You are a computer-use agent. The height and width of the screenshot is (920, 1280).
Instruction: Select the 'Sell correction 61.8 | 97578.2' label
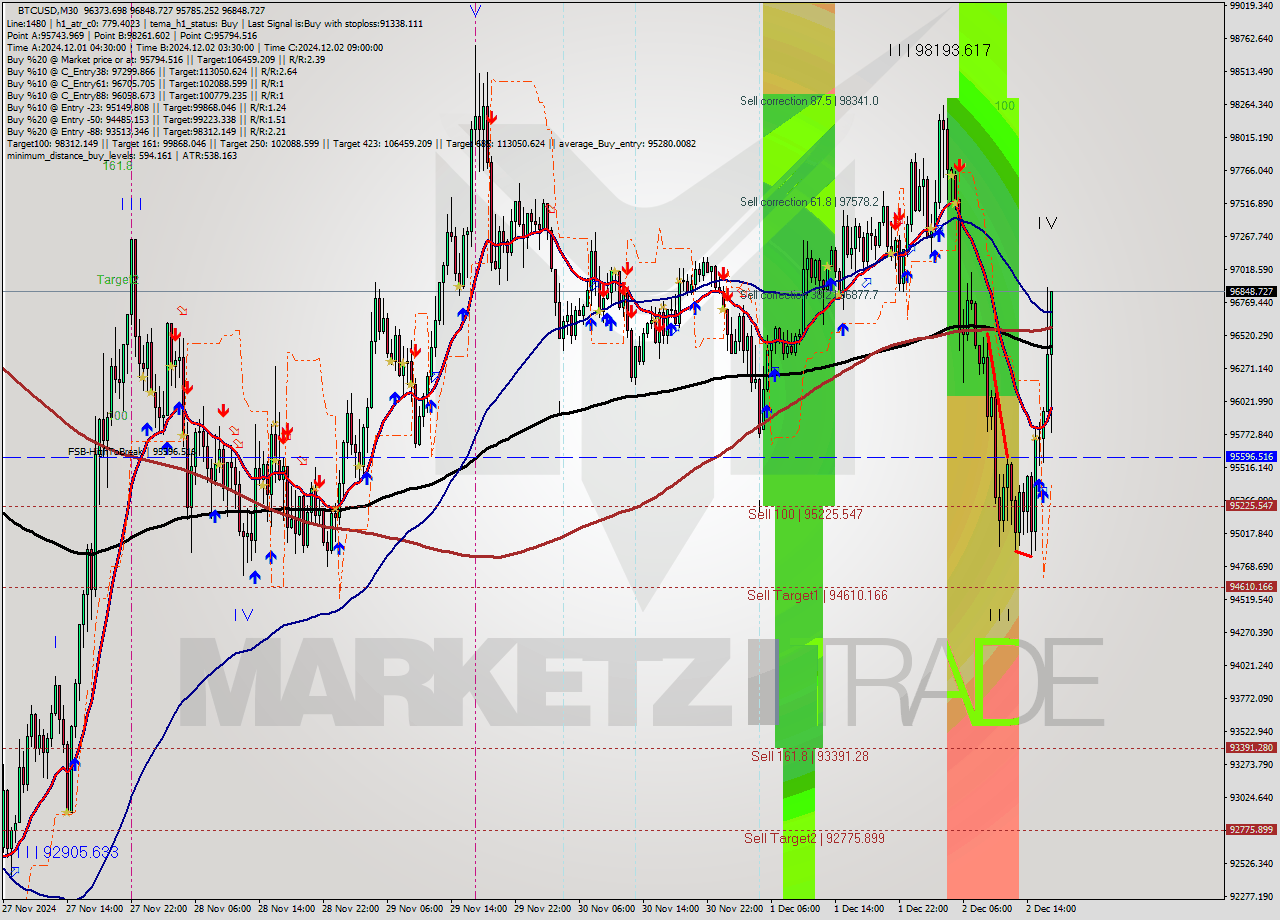tap(809, 202)
